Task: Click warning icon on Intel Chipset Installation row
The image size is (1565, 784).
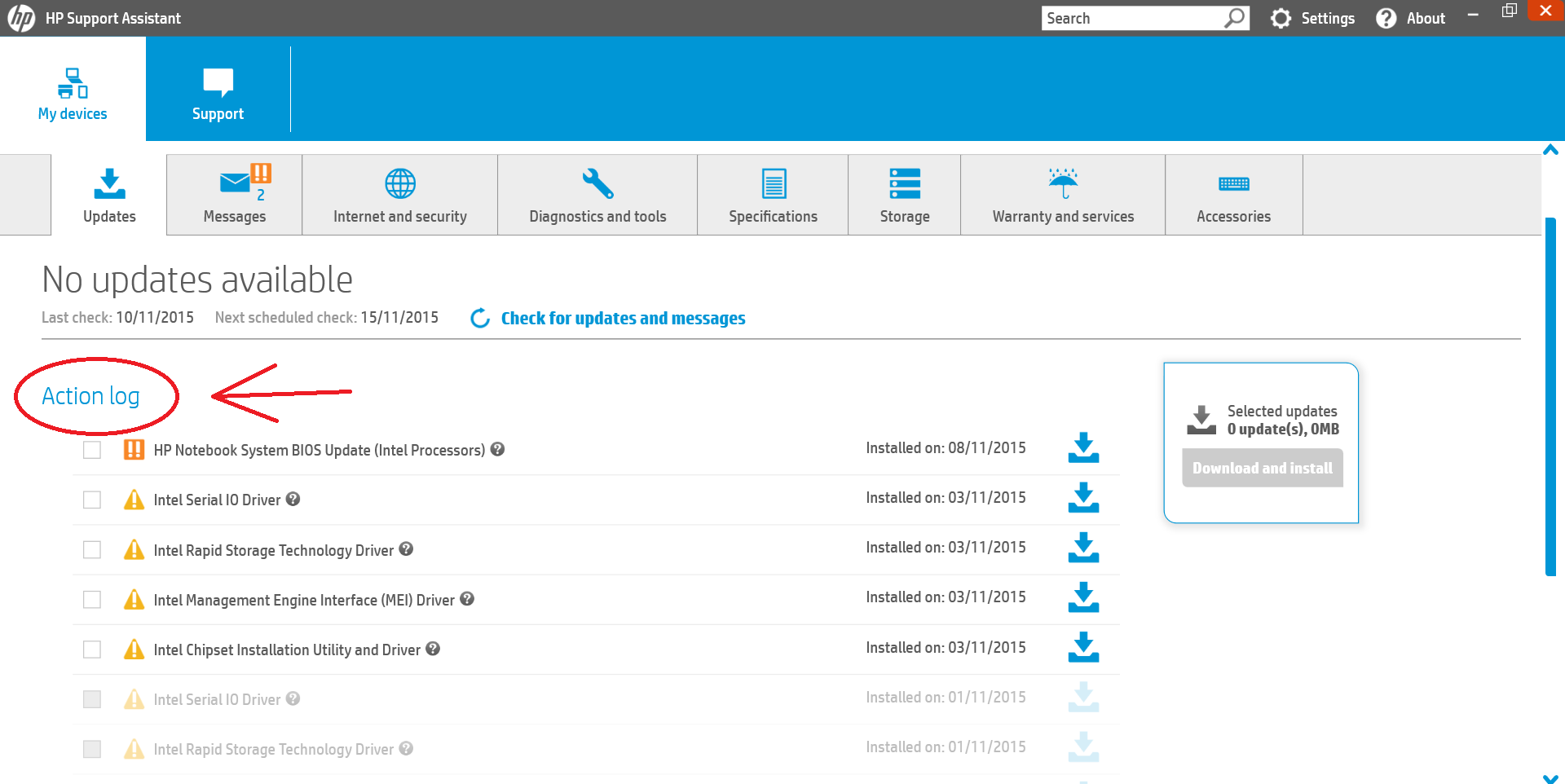Action: click(x=134, y=650)
